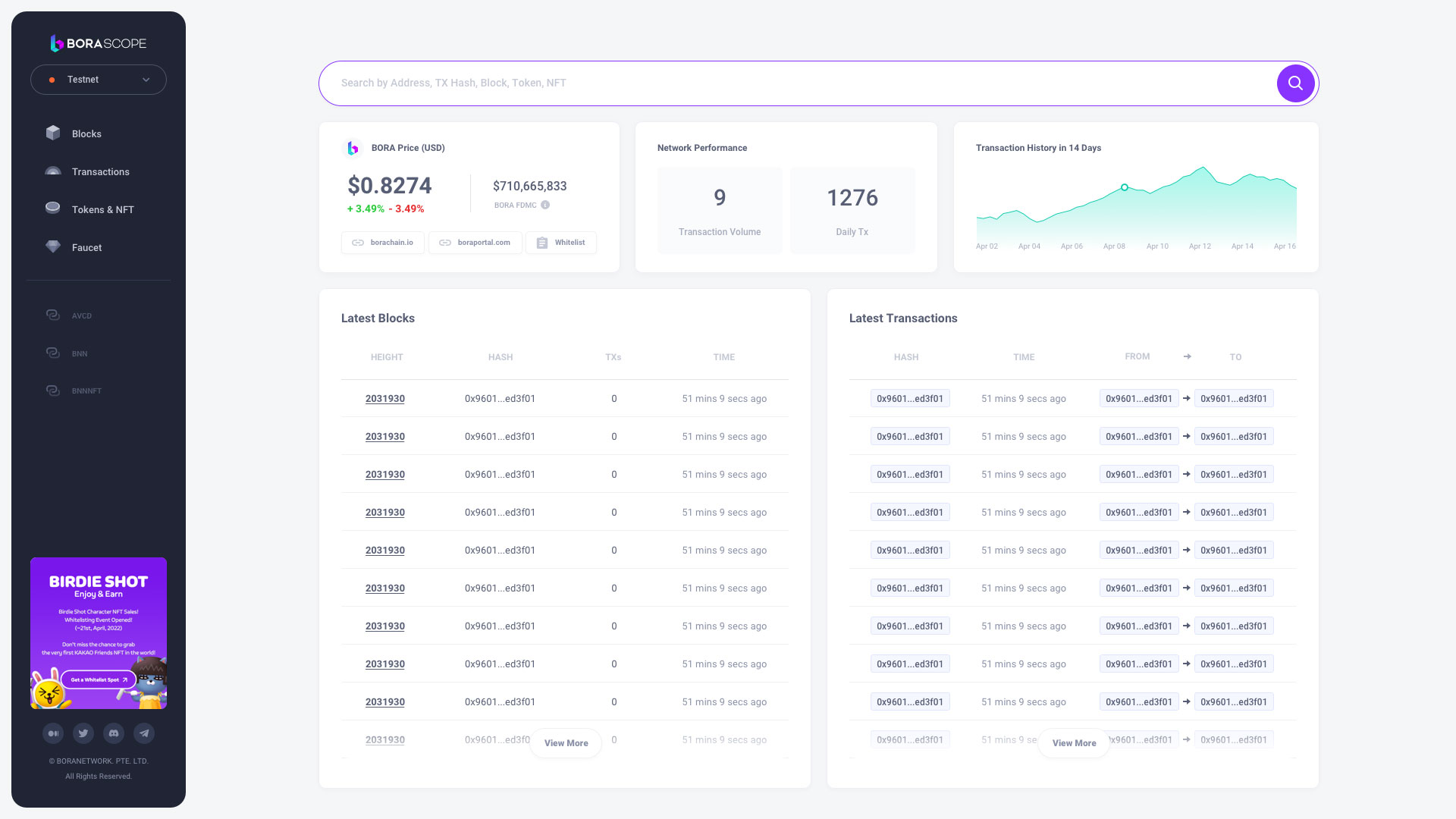The image size is (1456, 819).
Task: Open Tokens & NFT section
Action: coord(102,210)
